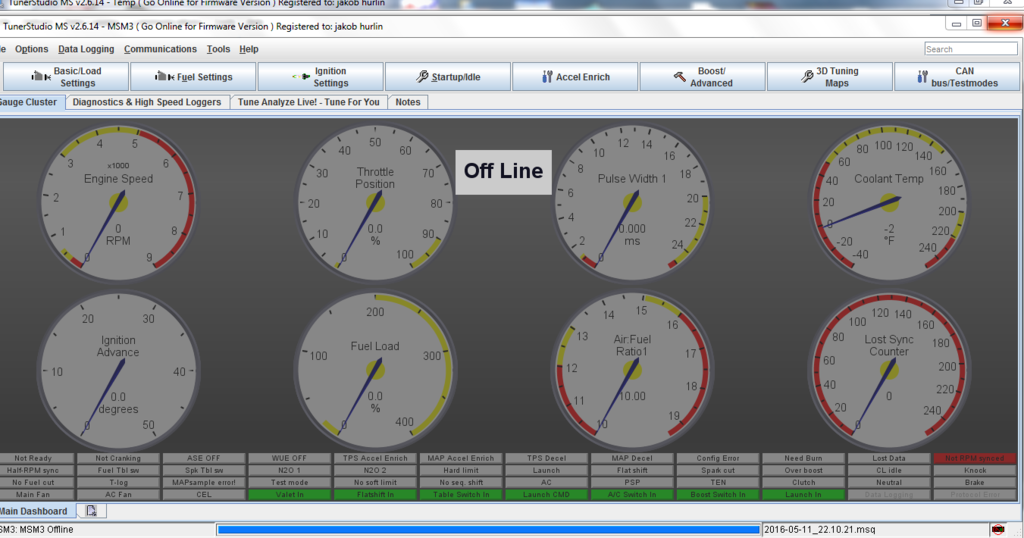Click the Fuel Tbl sw indicator
Image resolution: width=1024 pixels, height=538 pixels.
click(118, 470)
